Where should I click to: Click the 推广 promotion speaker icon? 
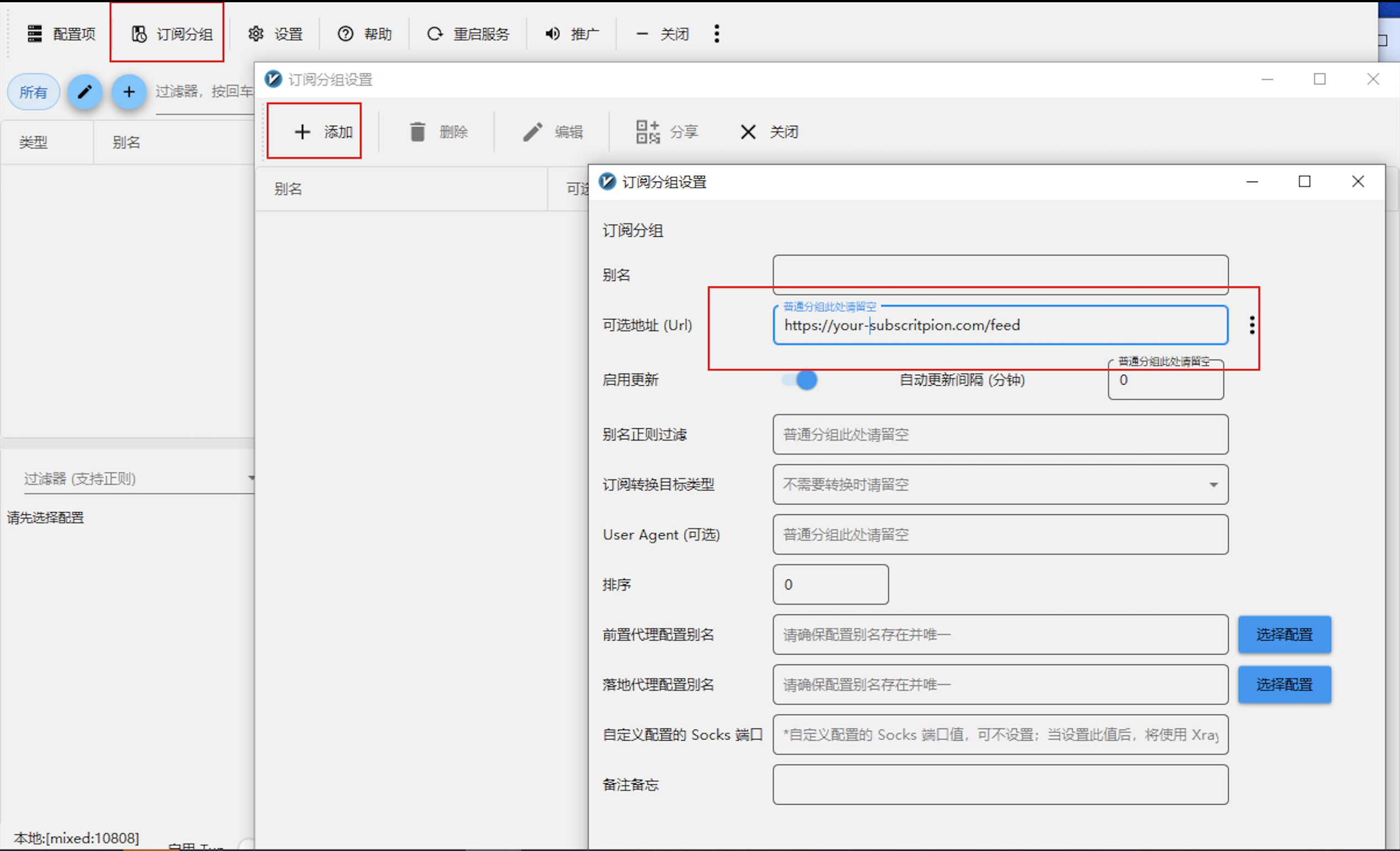point(551,33)
